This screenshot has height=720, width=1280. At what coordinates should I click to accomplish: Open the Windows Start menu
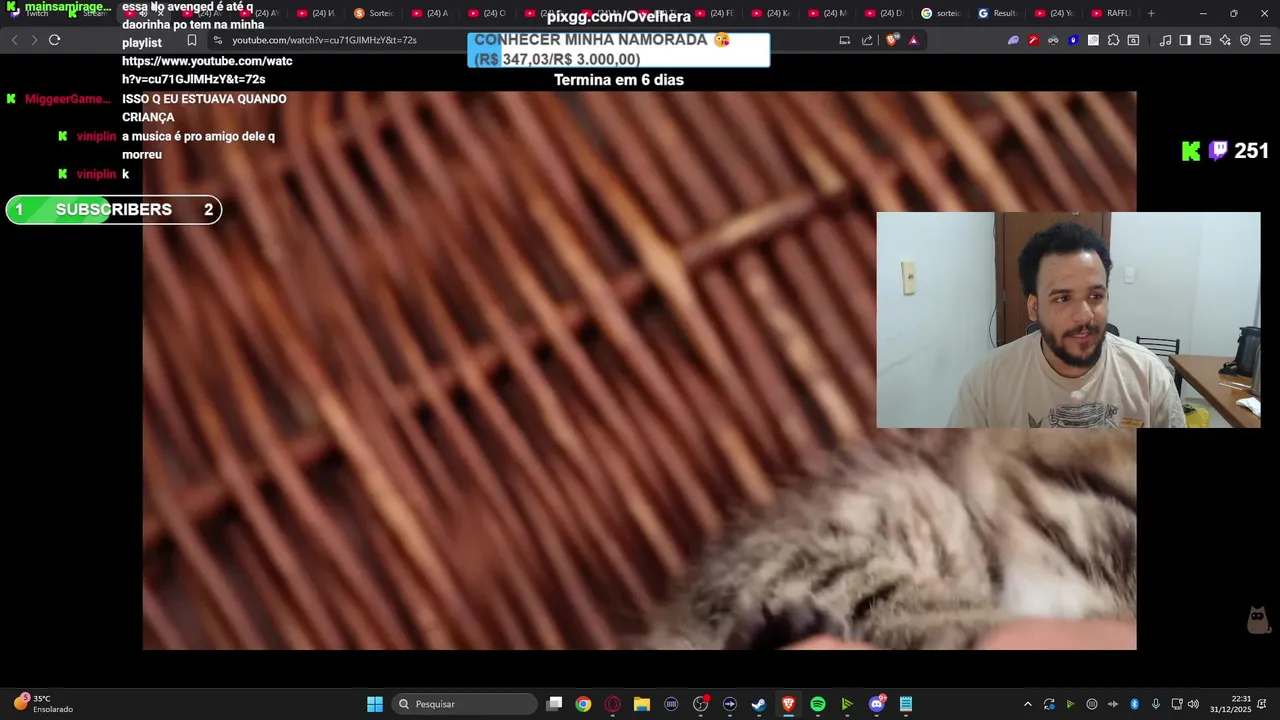click(375, 704)
